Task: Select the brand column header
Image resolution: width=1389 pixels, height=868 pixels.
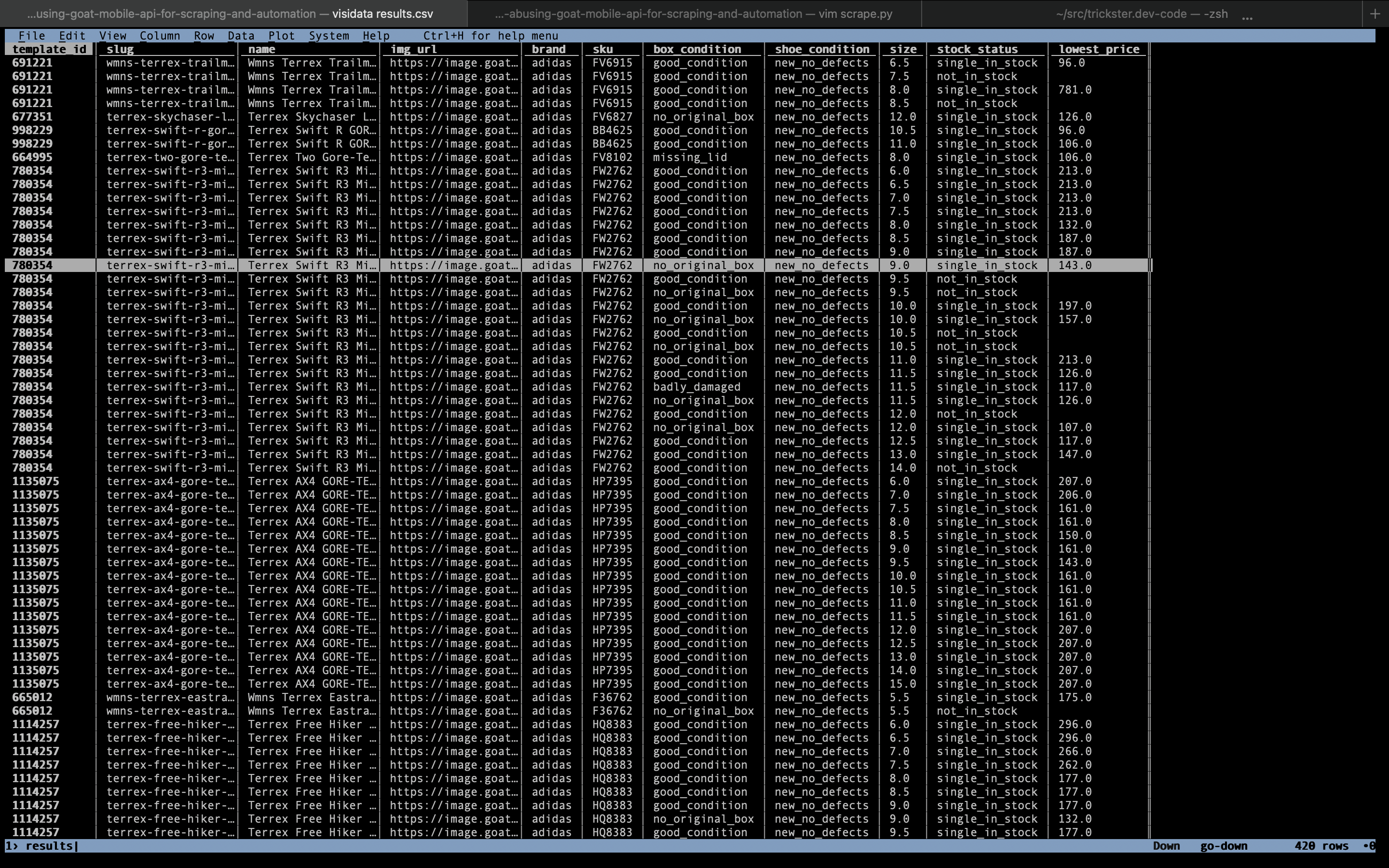Action: click(x=549, y=49)
